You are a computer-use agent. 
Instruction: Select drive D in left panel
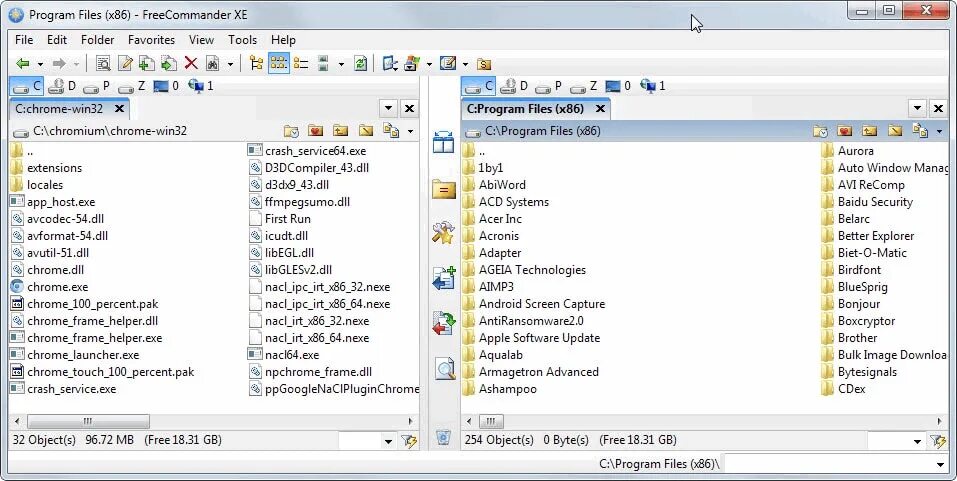62,86
